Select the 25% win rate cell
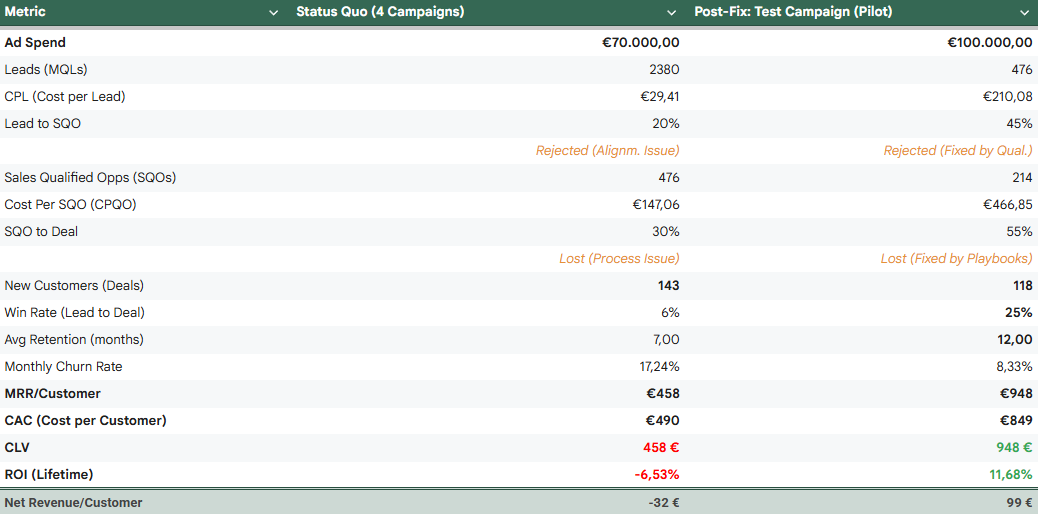 click(x=1019, y=313)
